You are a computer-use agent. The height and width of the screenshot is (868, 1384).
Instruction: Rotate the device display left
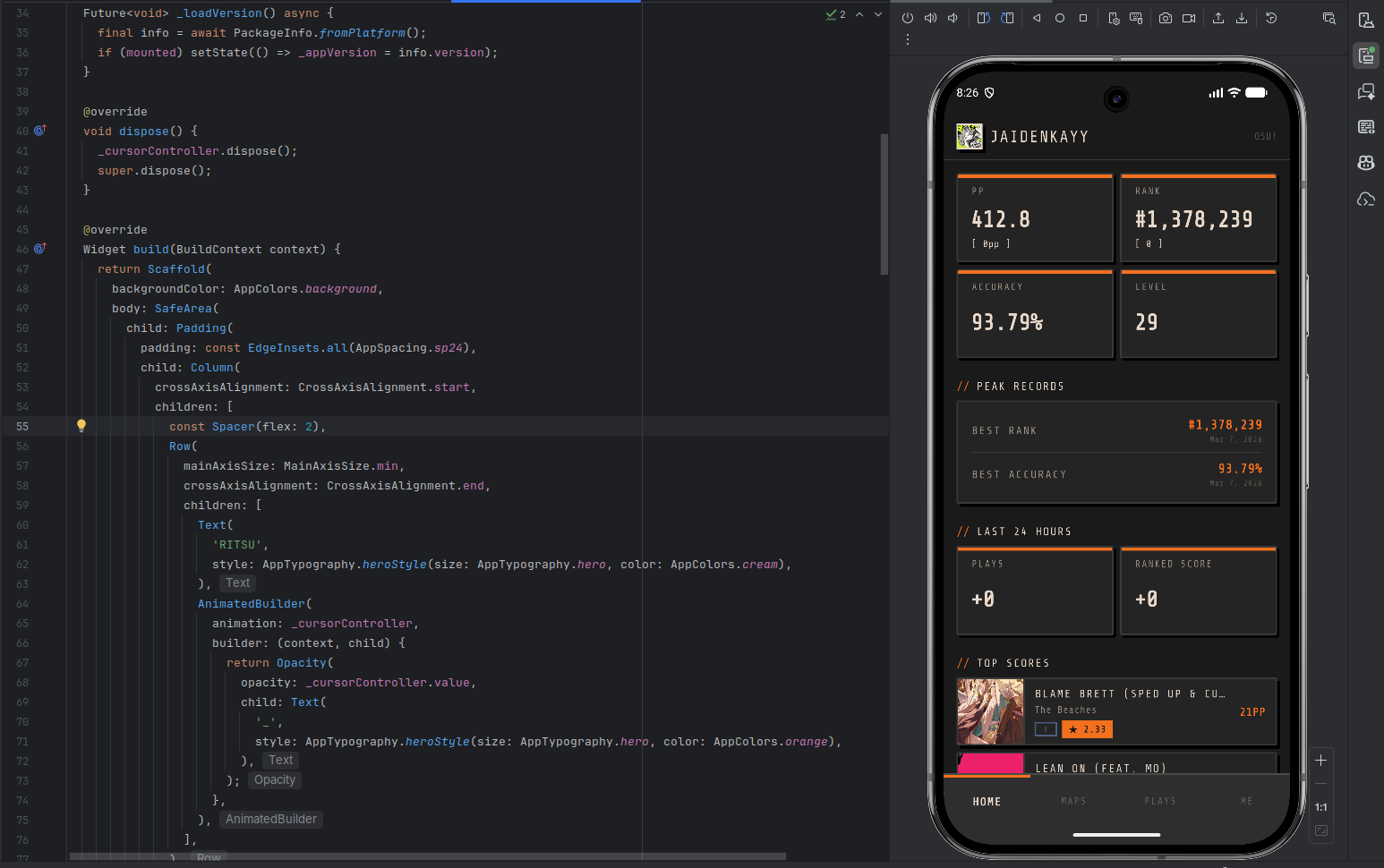pyautogui.click(x=984, y=20)
